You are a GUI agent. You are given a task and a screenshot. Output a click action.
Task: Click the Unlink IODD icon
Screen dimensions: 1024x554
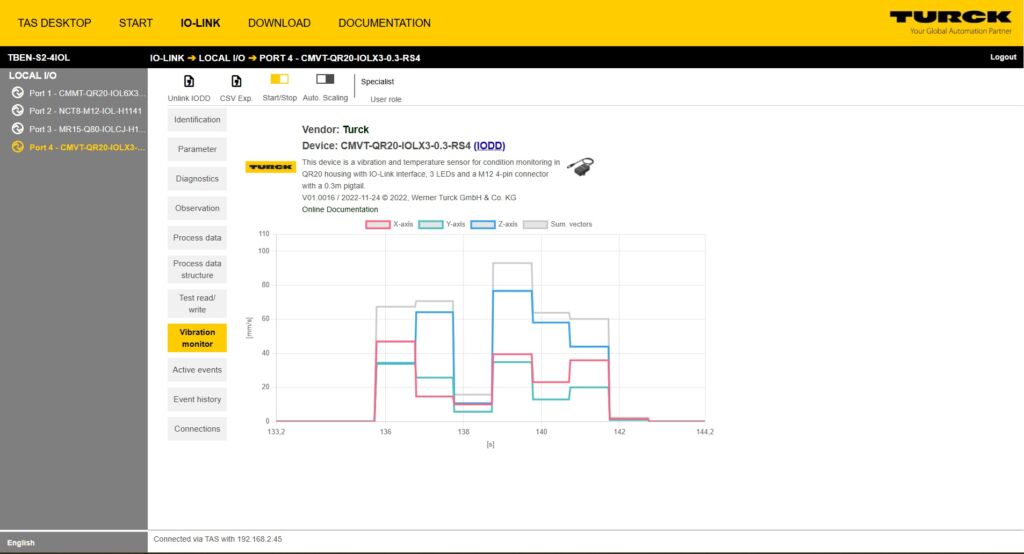pos(190,80)
